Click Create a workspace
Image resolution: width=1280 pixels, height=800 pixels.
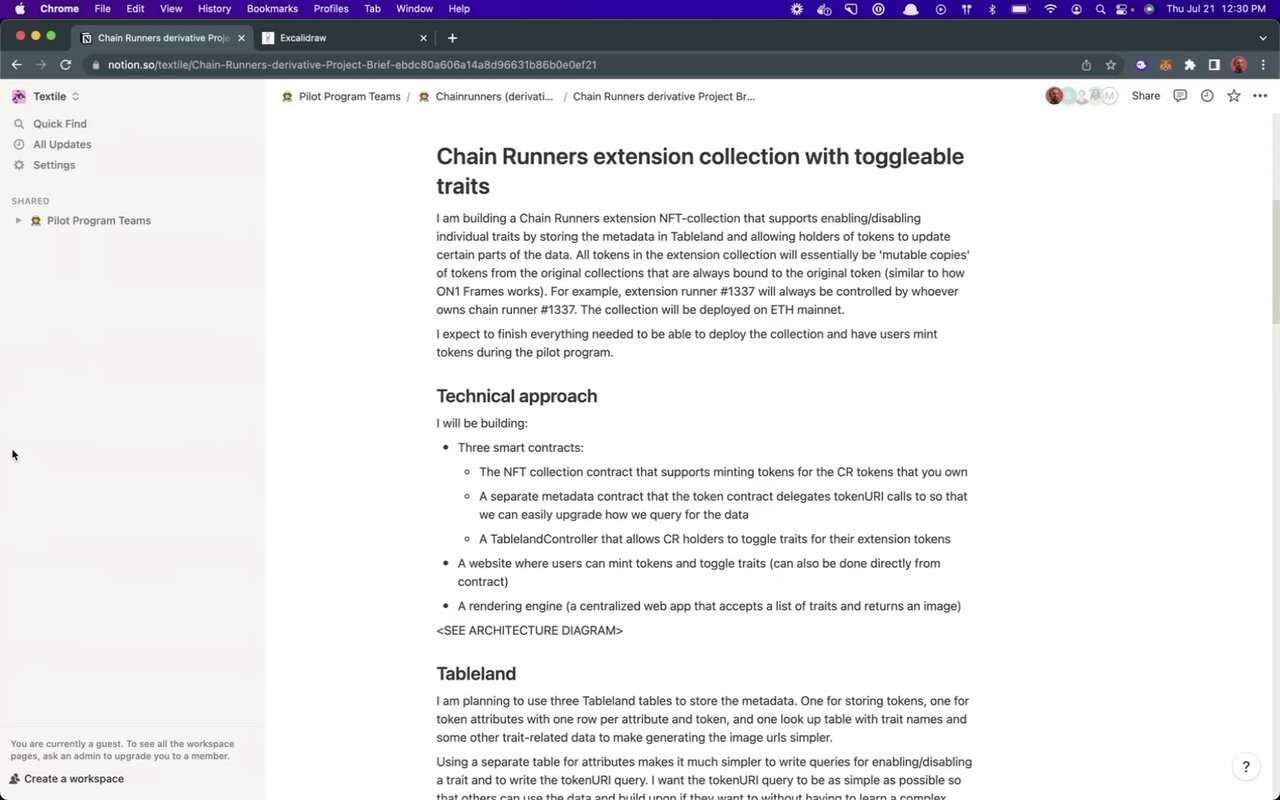pyautogui.click(x=66, y=779)
